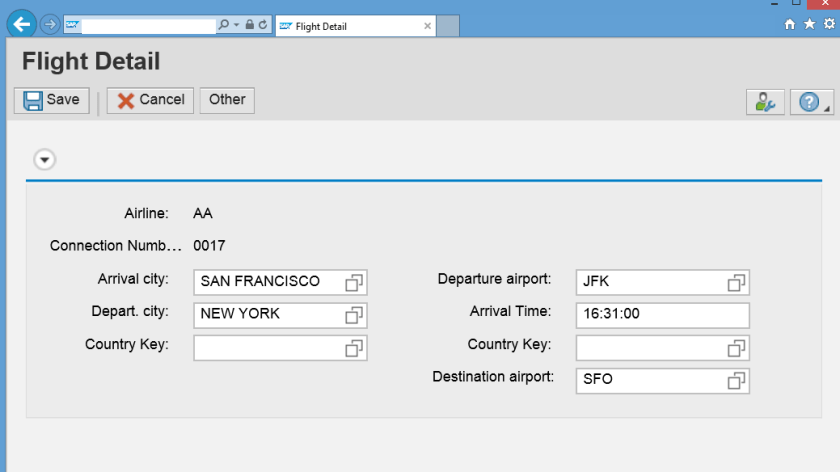Refresh the page with the reload icon
This screenshot has height=472, width=840.
point(263,25)
